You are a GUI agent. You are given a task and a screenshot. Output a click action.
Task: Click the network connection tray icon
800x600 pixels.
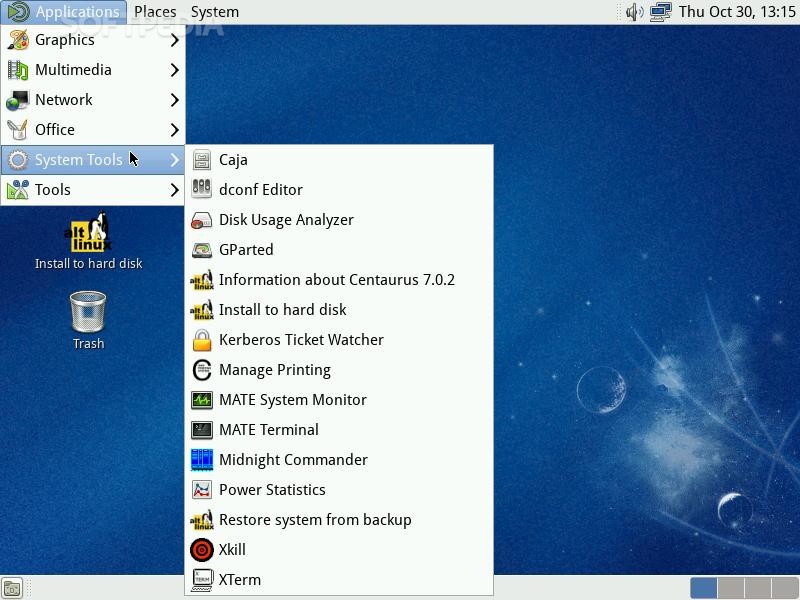click(x=660, y=12)
